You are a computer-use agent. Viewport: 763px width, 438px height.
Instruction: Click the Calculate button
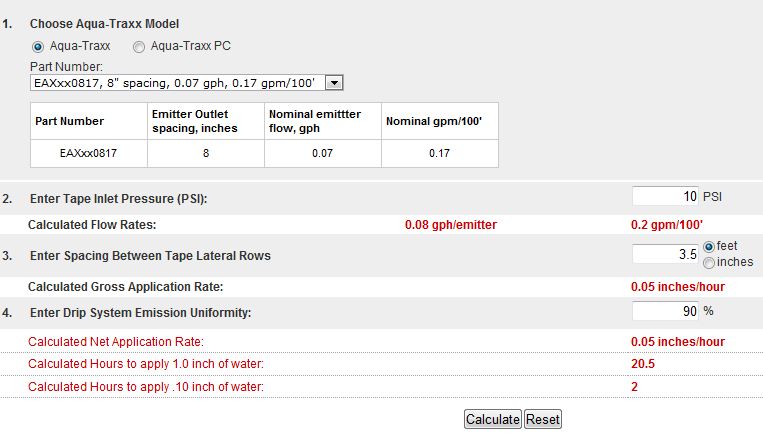pyautogui.click(x=493, y=419)
